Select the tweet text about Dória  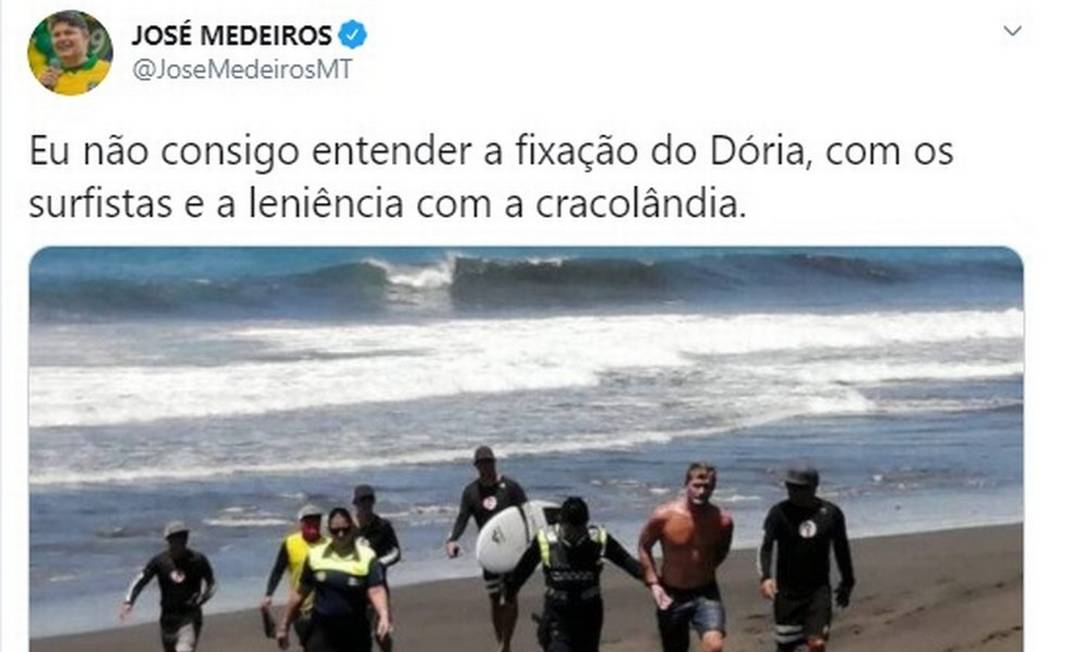(x=491, y=177)
